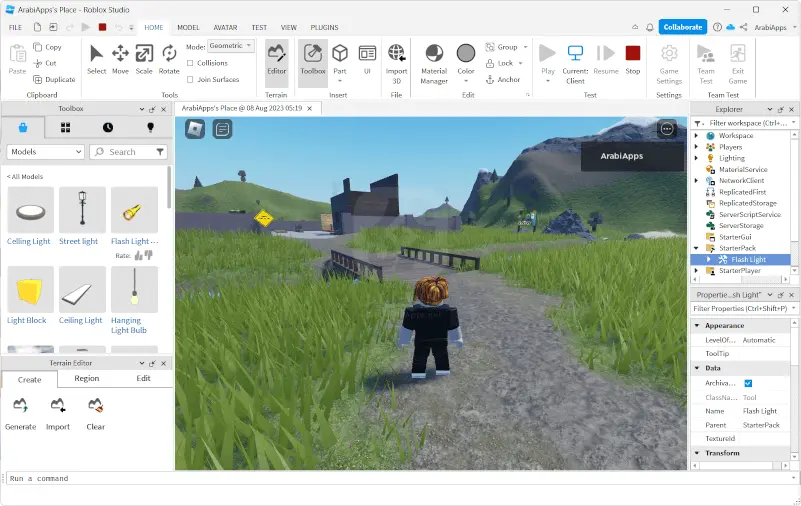Open the Terrain Editor from ribbon
The width and height of the screenshot is (801, 506).
[277, 58]
